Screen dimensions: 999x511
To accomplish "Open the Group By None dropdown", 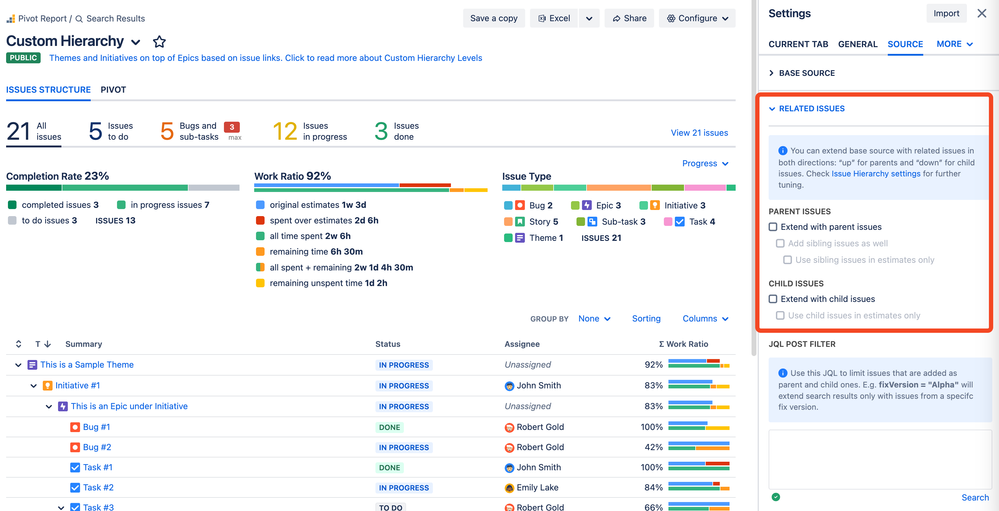I will click(x=594, y=319).
